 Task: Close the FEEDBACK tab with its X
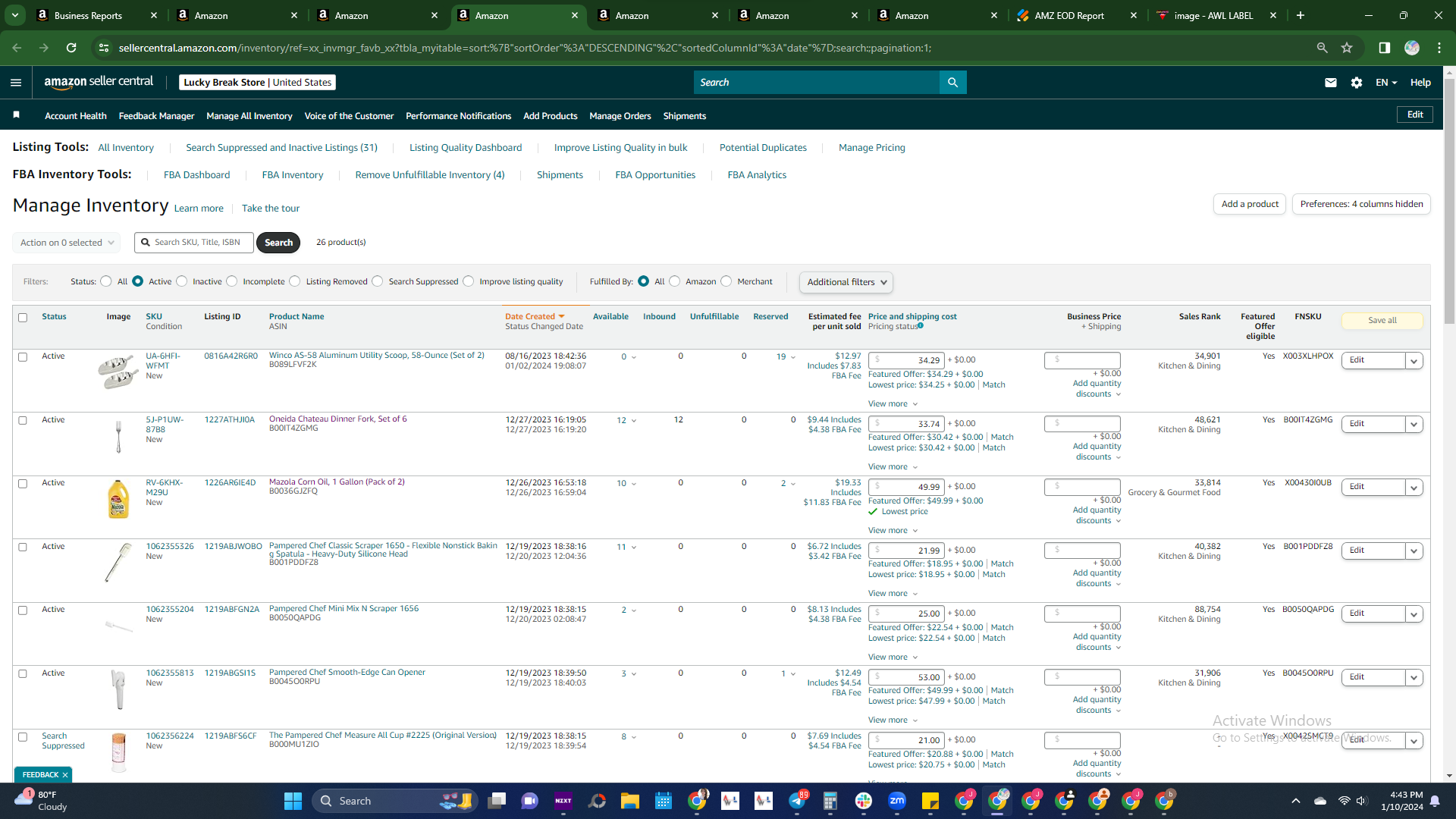65,775
